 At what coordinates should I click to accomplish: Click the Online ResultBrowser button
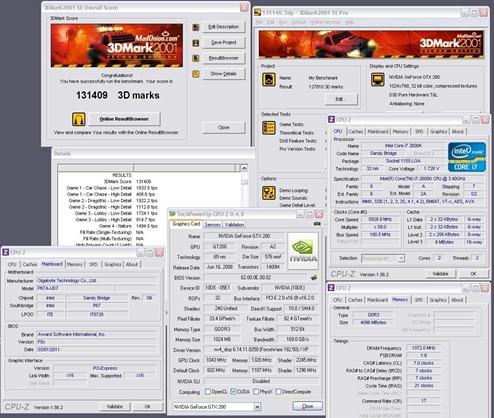(x=124, y=119)
